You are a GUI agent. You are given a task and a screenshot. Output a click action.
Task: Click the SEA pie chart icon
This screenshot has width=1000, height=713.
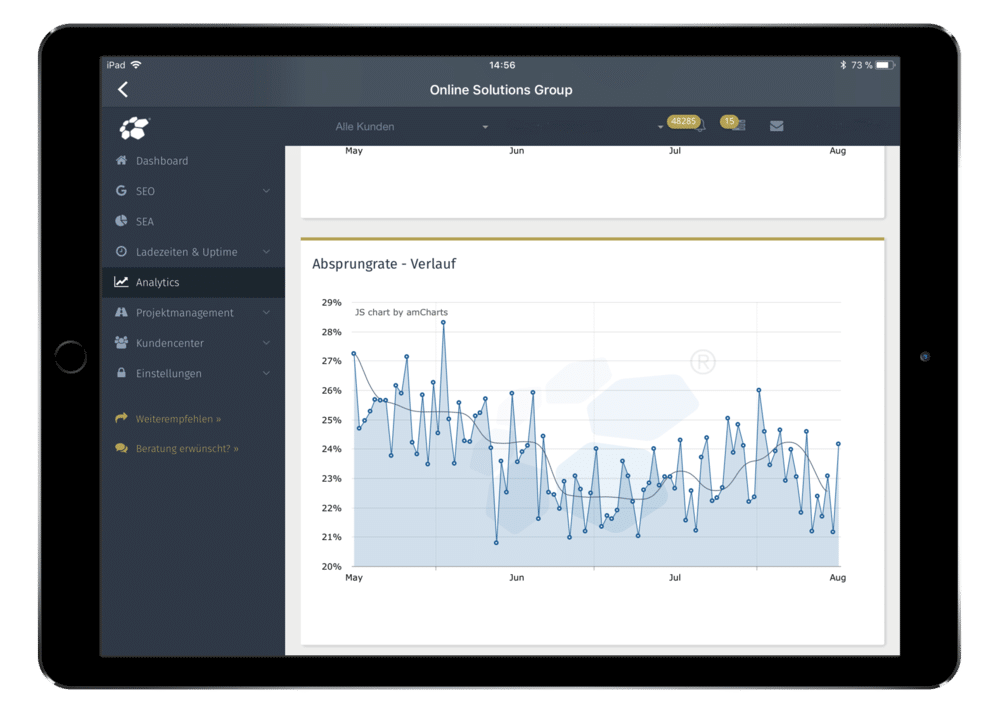click(121, 221)
